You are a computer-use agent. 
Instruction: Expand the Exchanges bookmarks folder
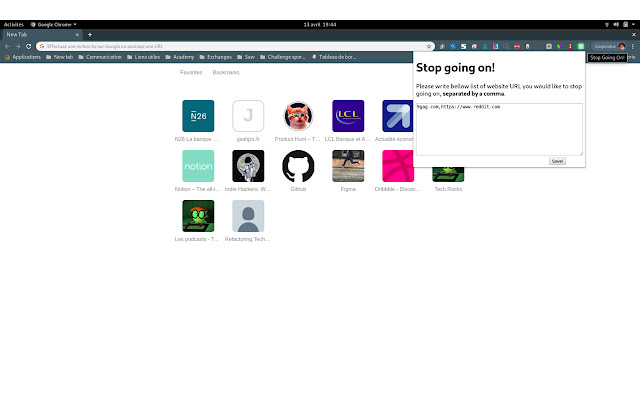tap(216, 57)
